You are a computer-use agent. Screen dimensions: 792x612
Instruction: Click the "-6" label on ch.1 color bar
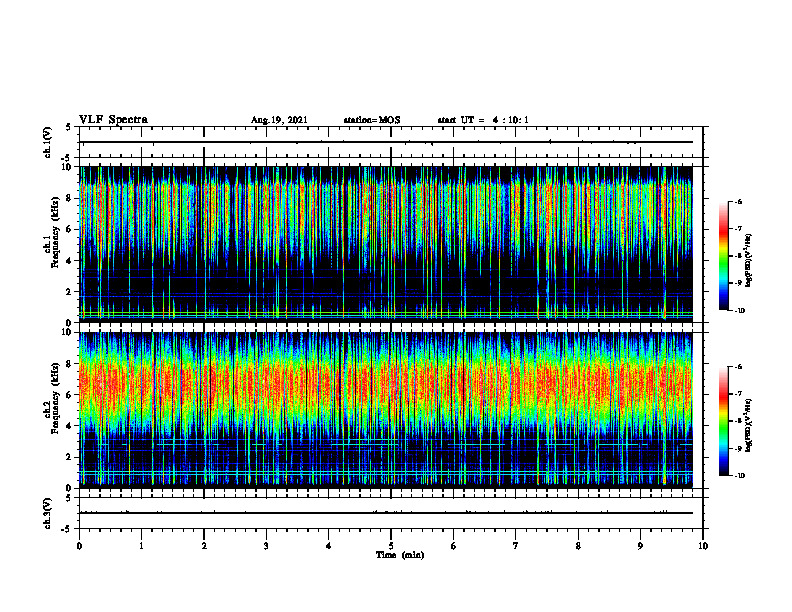point(738,201)
